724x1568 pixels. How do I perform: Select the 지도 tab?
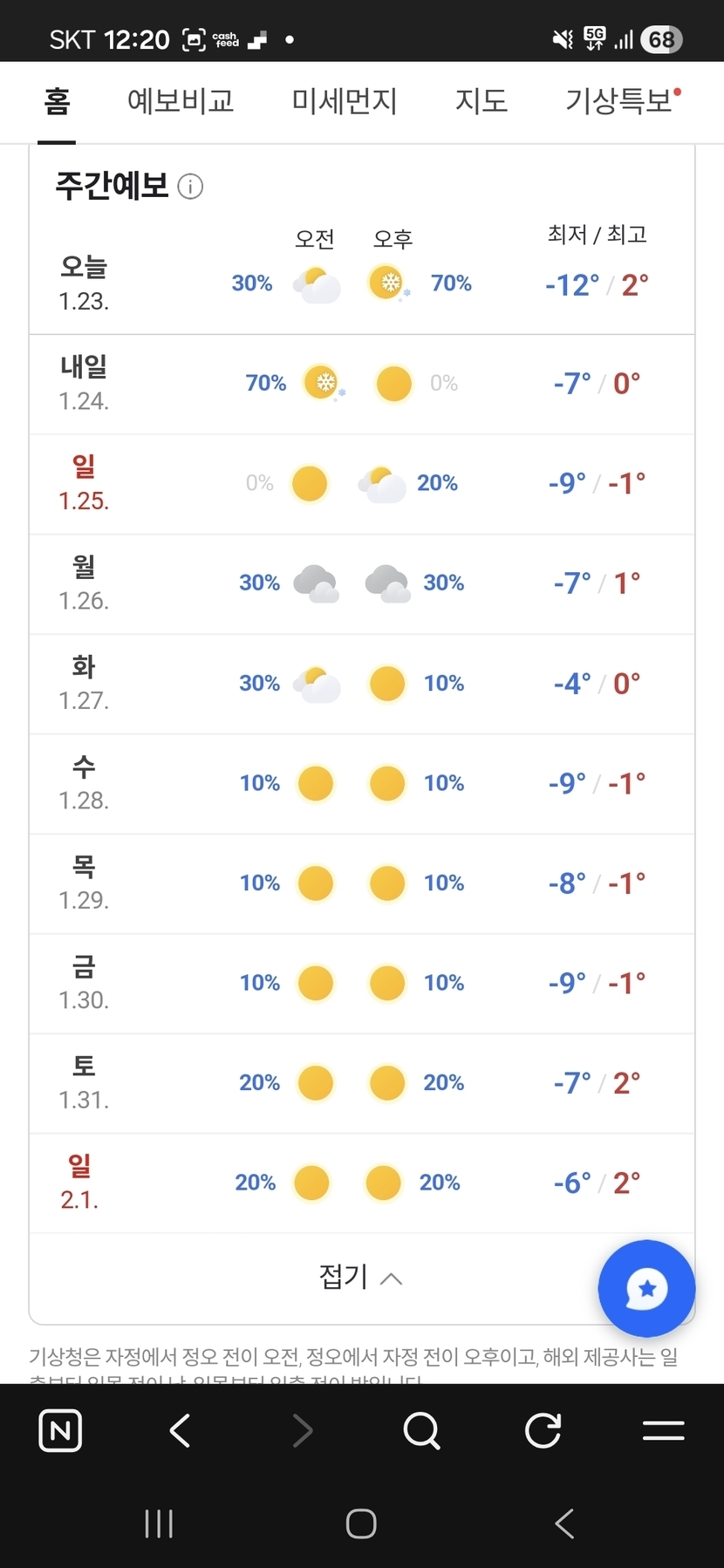pos(481,101)
